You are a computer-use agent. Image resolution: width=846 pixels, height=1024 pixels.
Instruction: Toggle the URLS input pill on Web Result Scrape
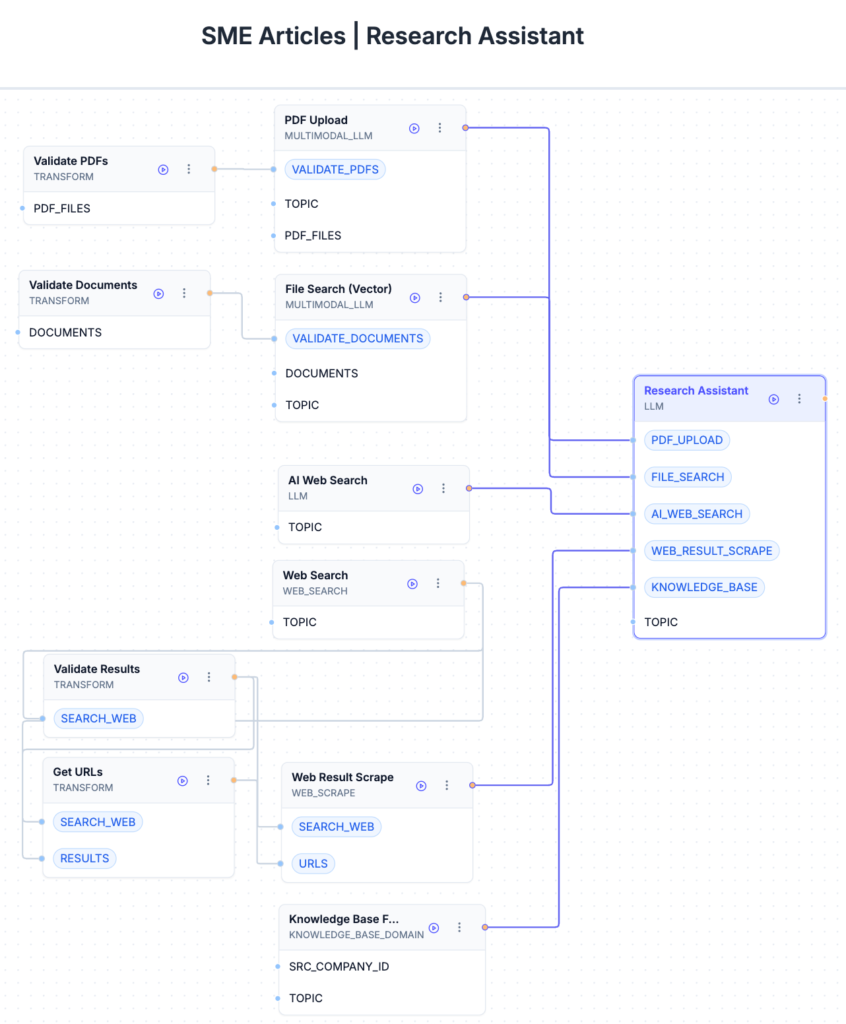312,863
